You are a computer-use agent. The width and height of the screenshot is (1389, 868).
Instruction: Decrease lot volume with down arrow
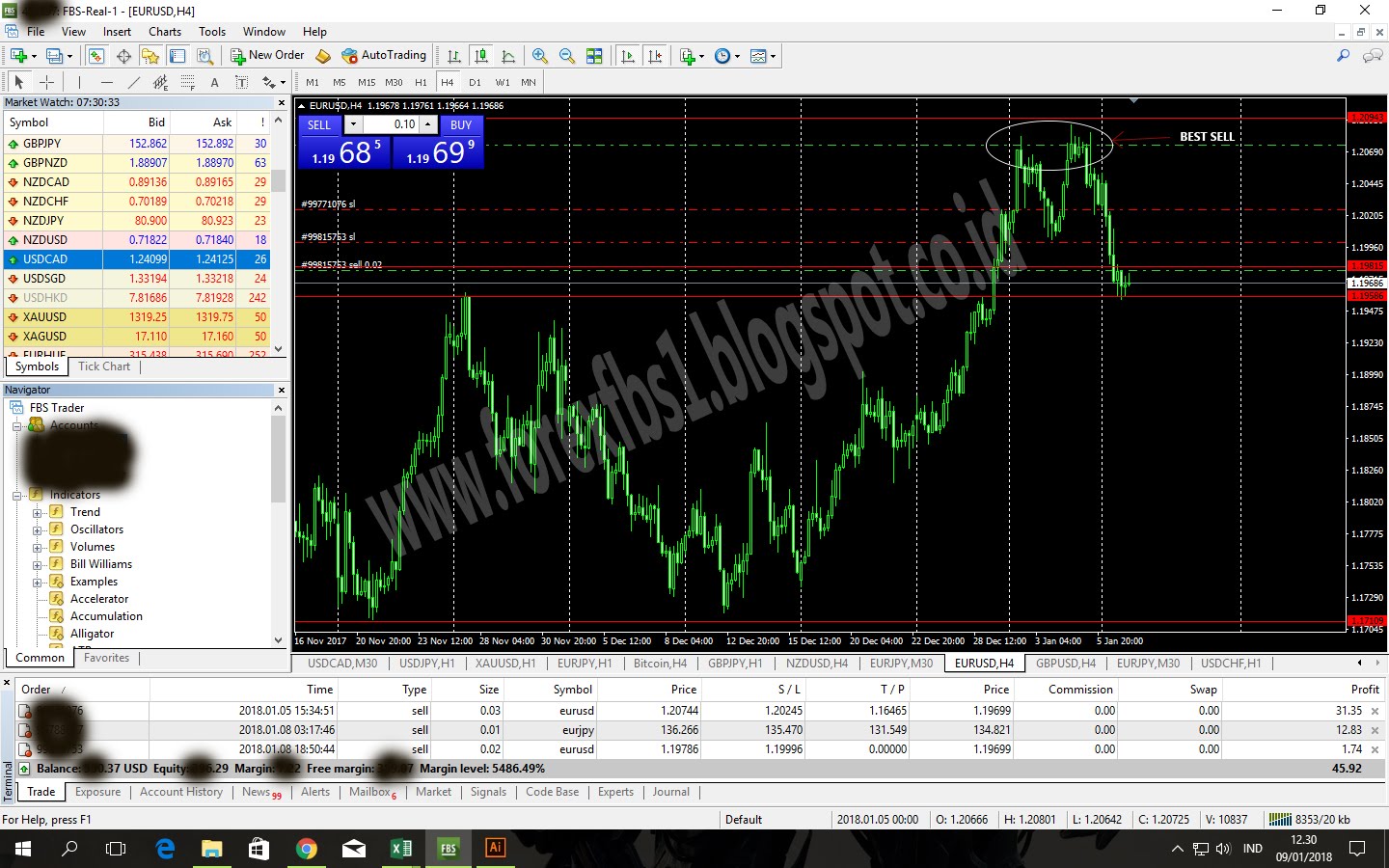353,124
